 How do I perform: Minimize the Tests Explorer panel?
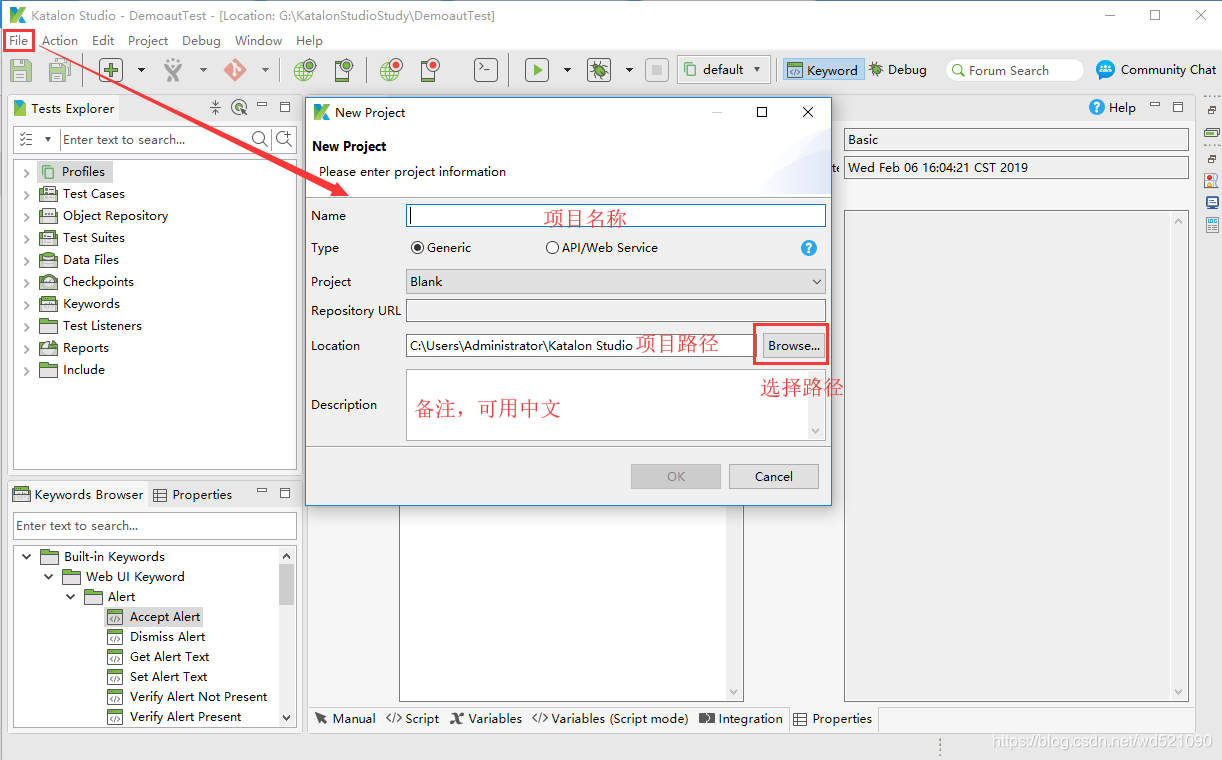262,105
